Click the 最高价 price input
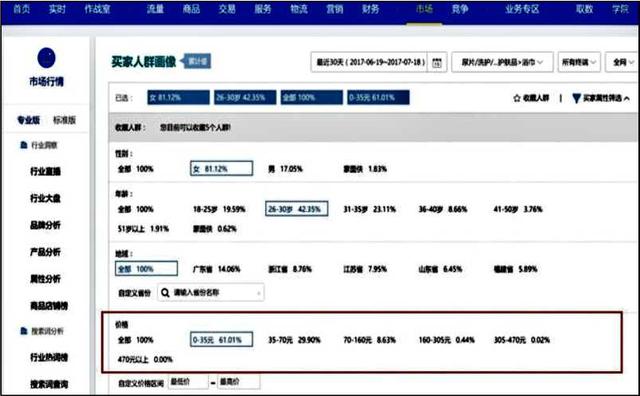This screenshot has width=640, height=396. (x=238, y=382)
